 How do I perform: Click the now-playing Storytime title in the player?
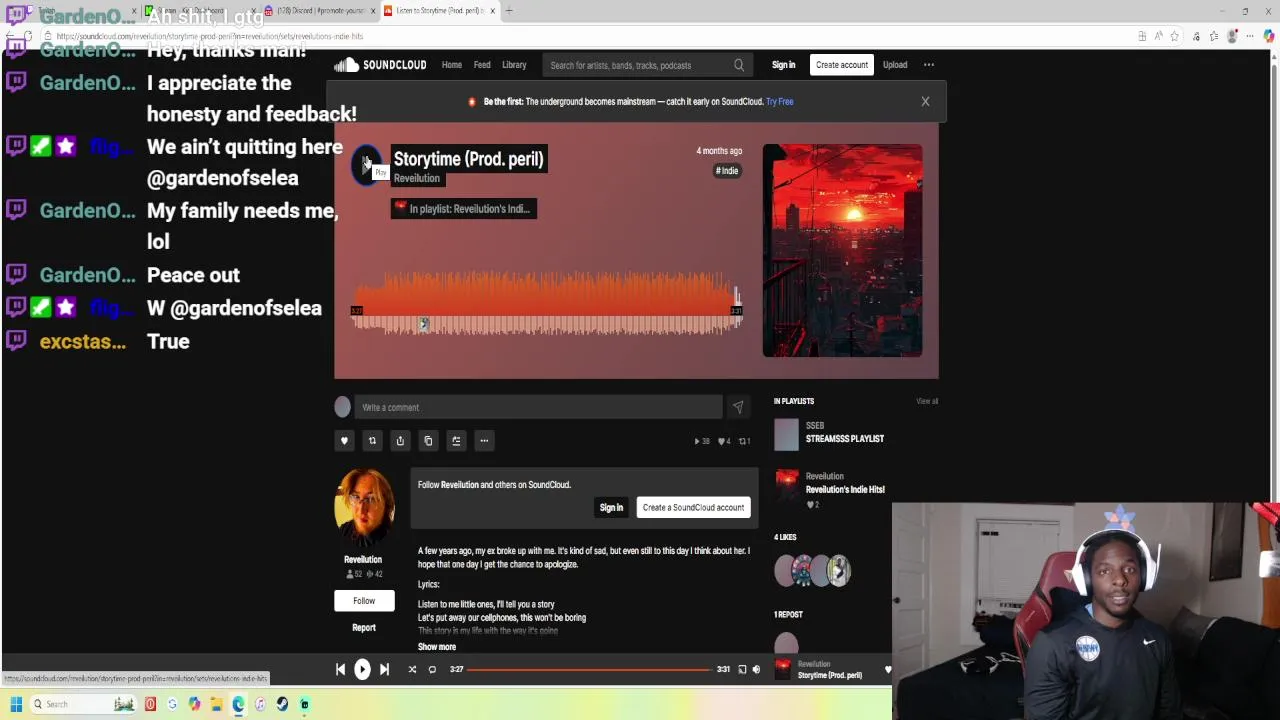tap(830, 676)
